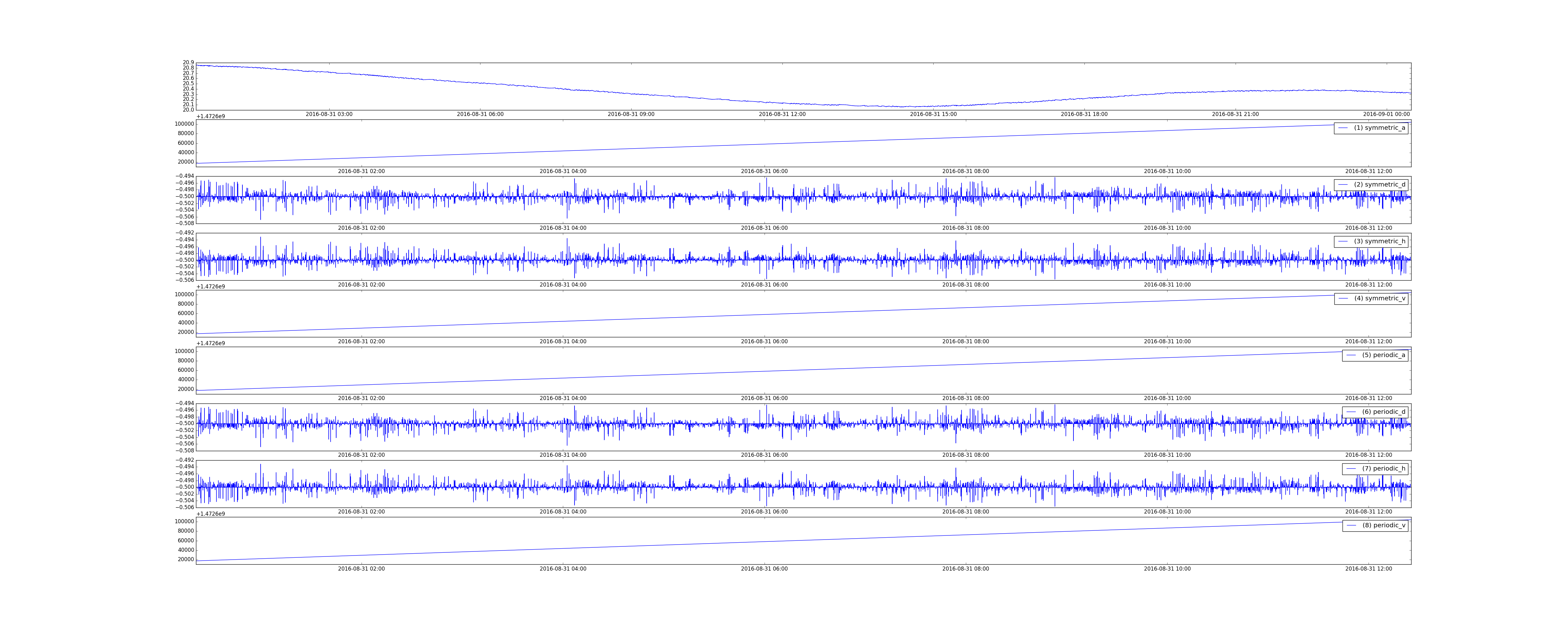Click the 2016-08-31 21:00 tick label
1568x627 pixels.
click(1235, 114)
